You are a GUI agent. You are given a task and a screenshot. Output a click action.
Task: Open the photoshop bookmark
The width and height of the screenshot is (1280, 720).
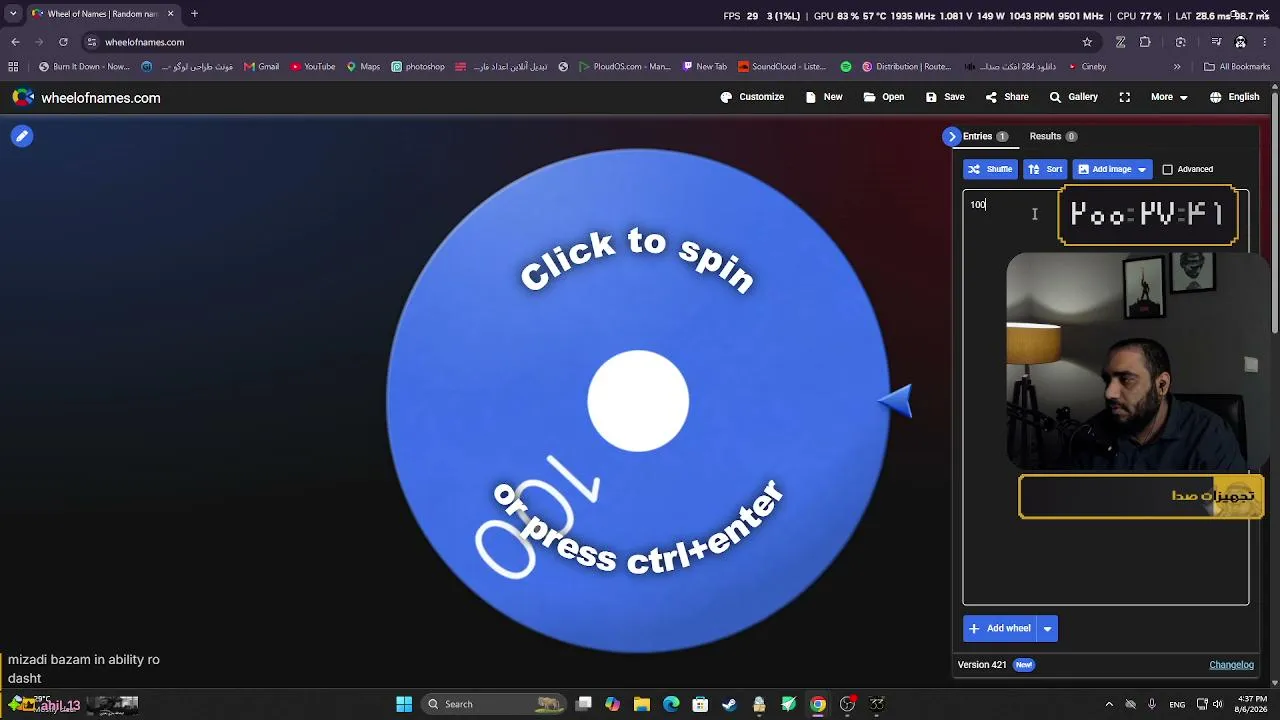tap(418, 67)
